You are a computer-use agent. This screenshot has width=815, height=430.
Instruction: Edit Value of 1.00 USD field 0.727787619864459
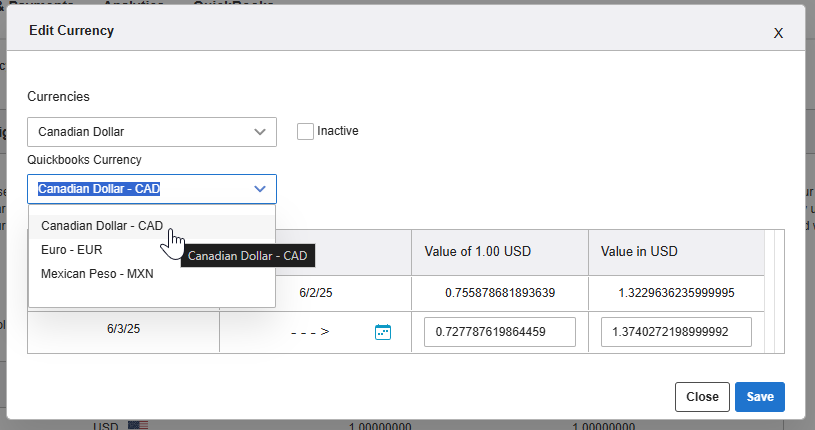499,332
